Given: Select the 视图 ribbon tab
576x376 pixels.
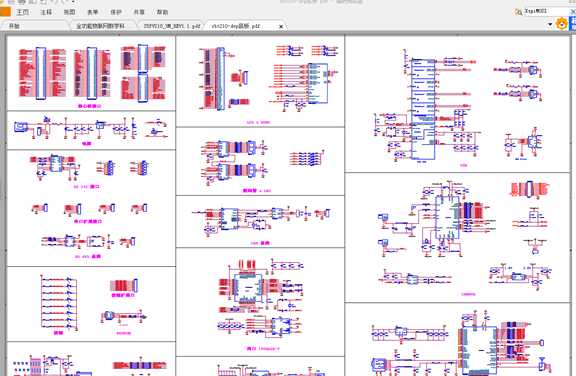Looking at the screenshot, I should [69, 12].
